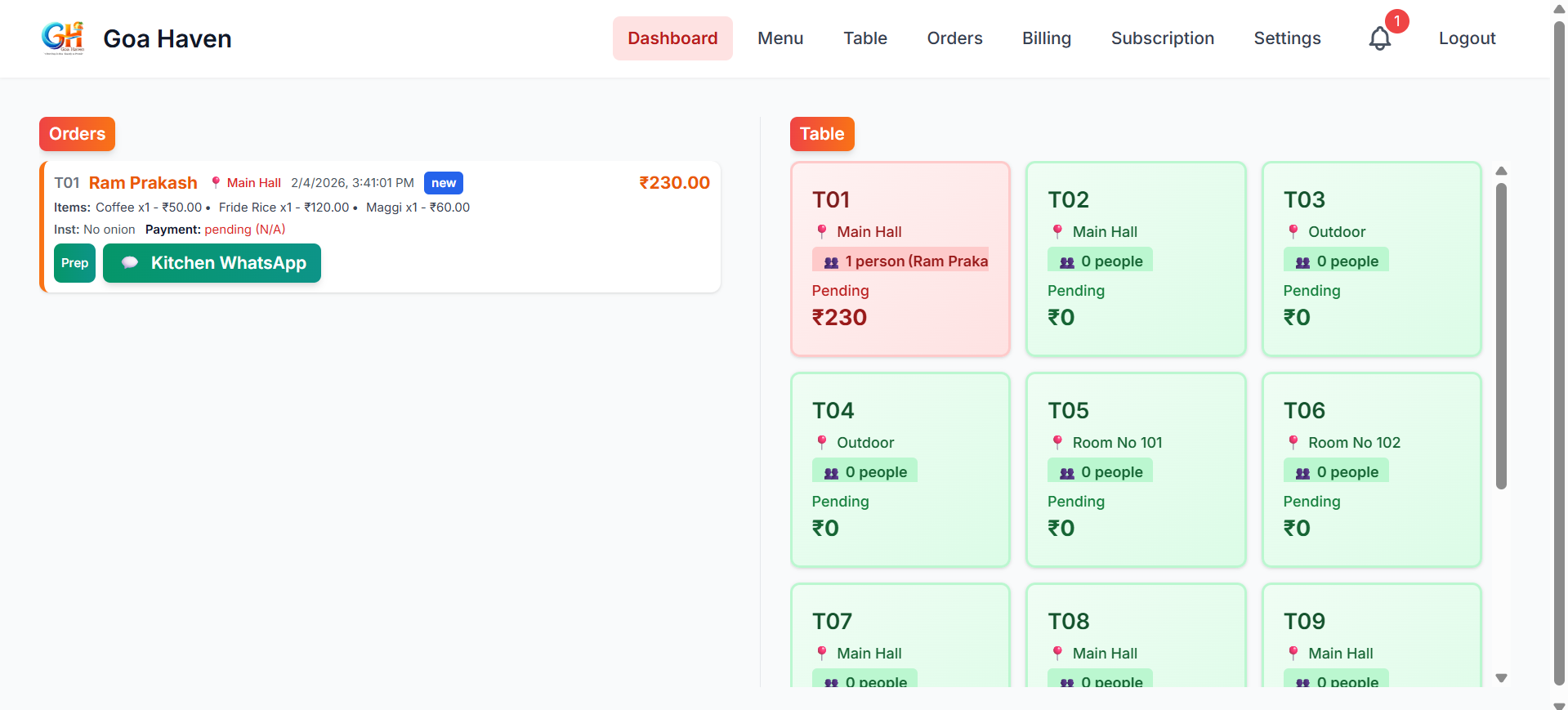This screenshot has height=710, width=1568.
Task: Click the 'Fride Rice x1 - ₹120.00' item
Action: click(x=284, y=208)
